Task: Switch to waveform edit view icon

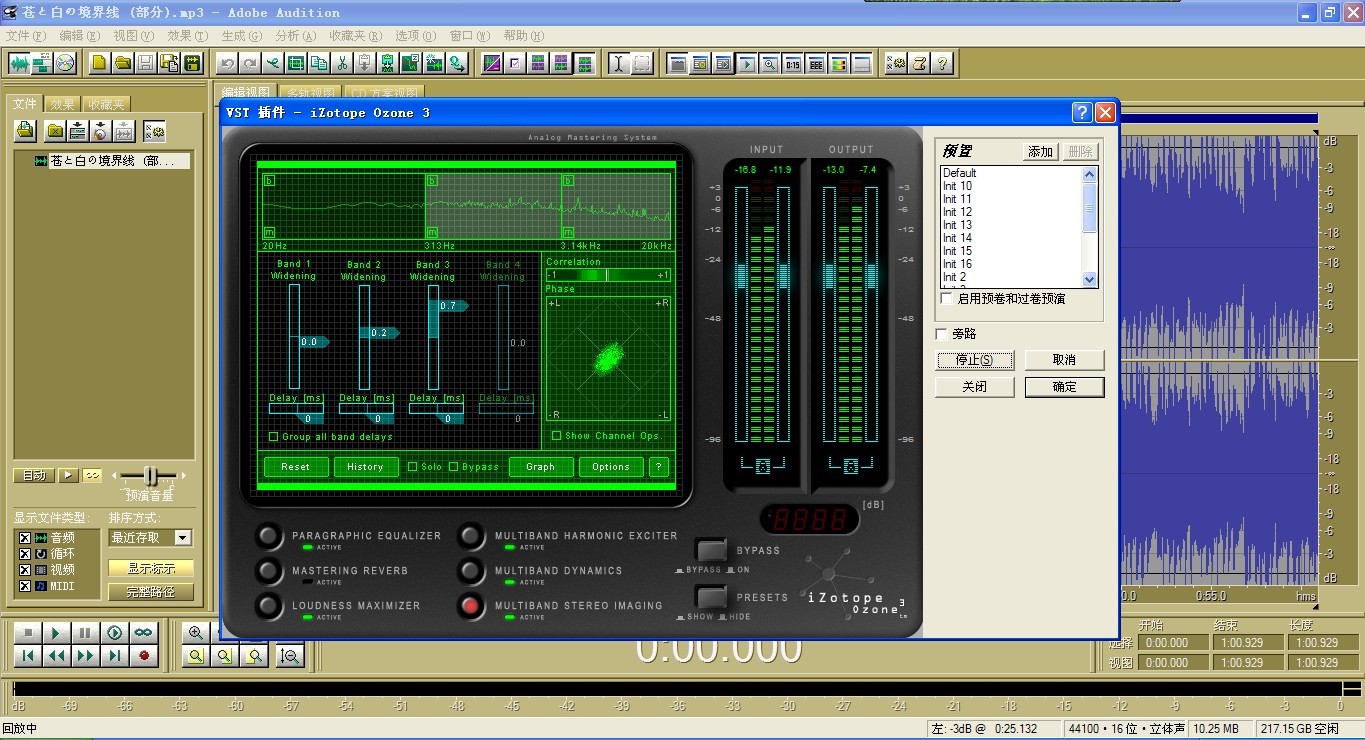Action: [19, 63]
